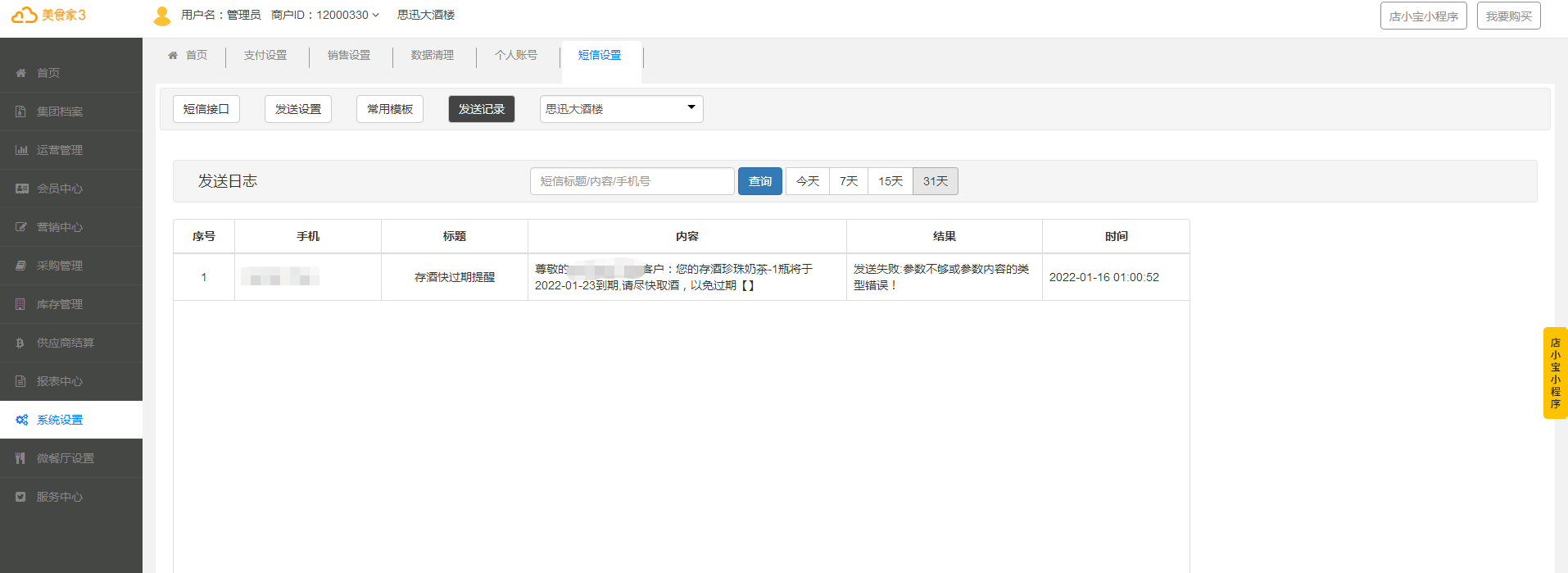Click the user avatar icon in header
This screenshot has width=1568, height=573.
(x=162, y=16)
